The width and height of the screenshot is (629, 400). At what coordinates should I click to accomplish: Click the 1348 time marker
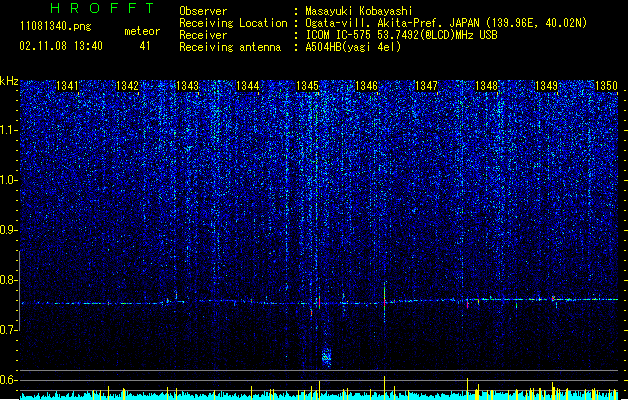point(486,86)
